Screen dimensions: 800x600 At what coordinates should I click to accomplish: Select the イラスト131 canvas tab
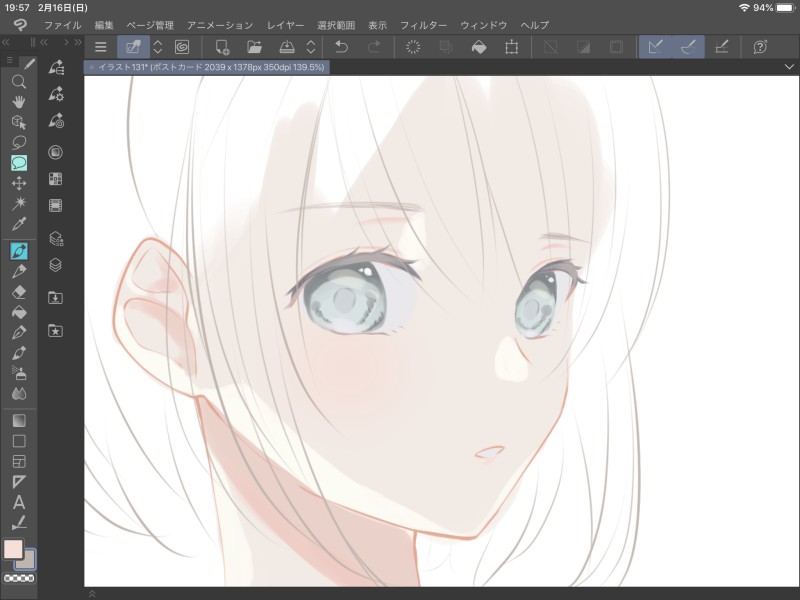[x=207, y=67]
